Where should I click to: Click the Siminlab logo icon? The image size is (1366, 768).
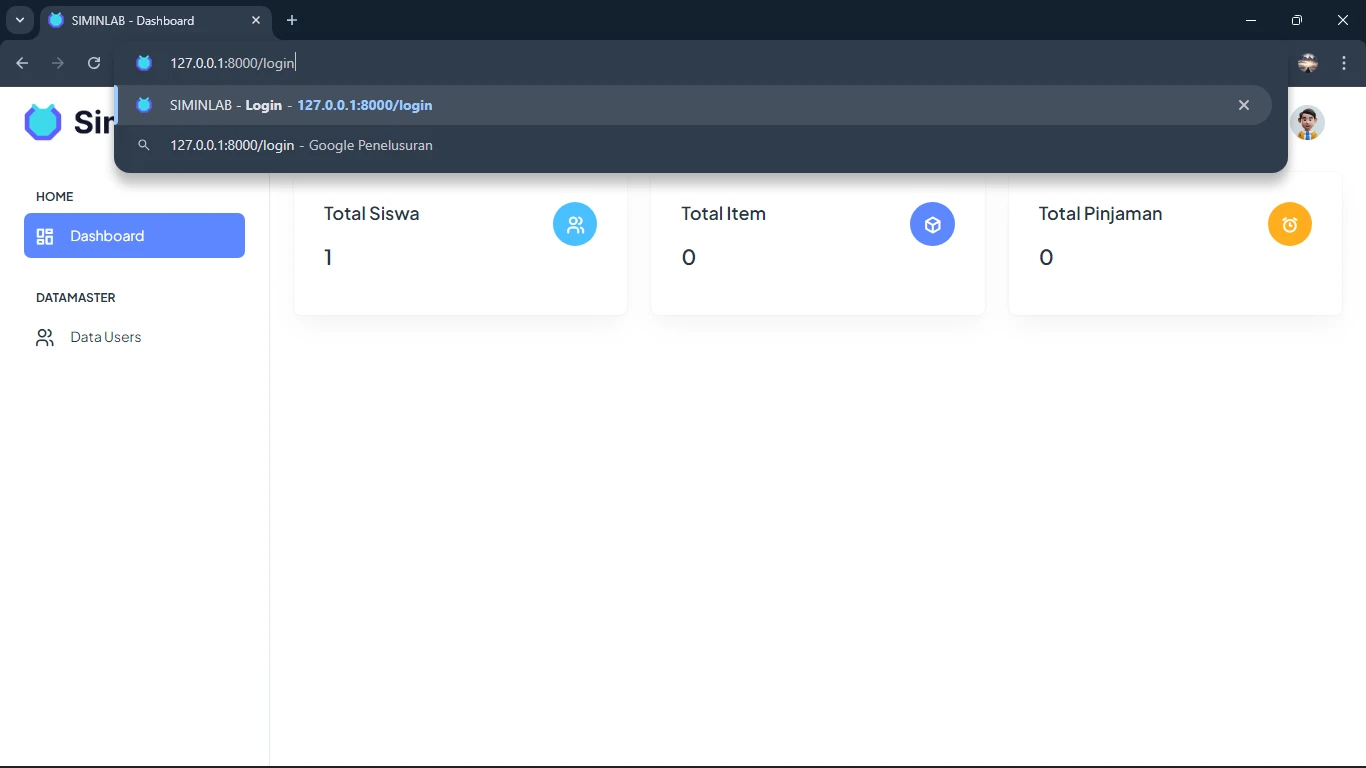pyautogui.click(x=43, y=122)
